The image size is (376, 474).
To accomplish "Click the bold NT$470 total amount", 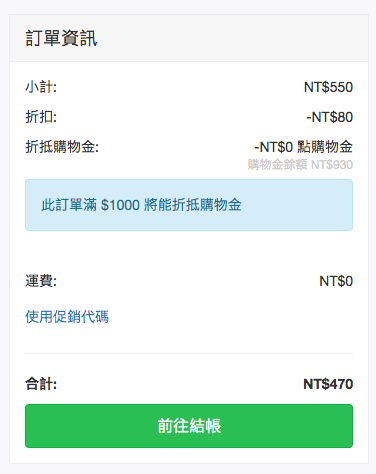I will tap(328, 384).
